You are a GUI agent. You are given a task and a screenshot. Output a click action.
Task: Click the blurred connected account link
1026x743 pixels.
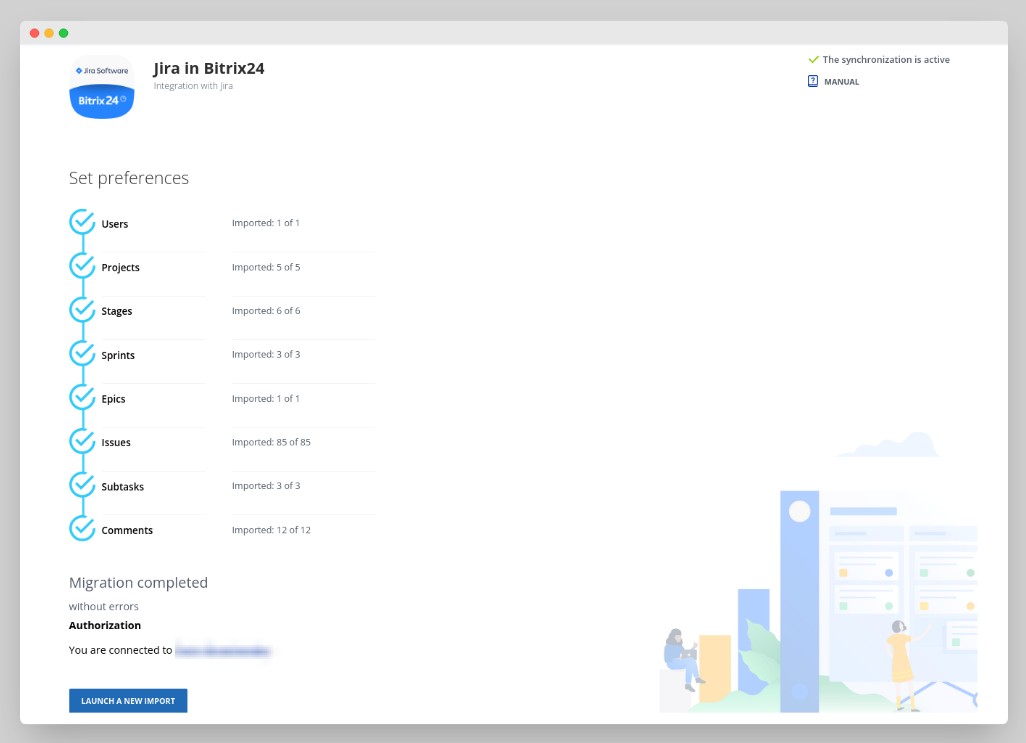point(223,651)
